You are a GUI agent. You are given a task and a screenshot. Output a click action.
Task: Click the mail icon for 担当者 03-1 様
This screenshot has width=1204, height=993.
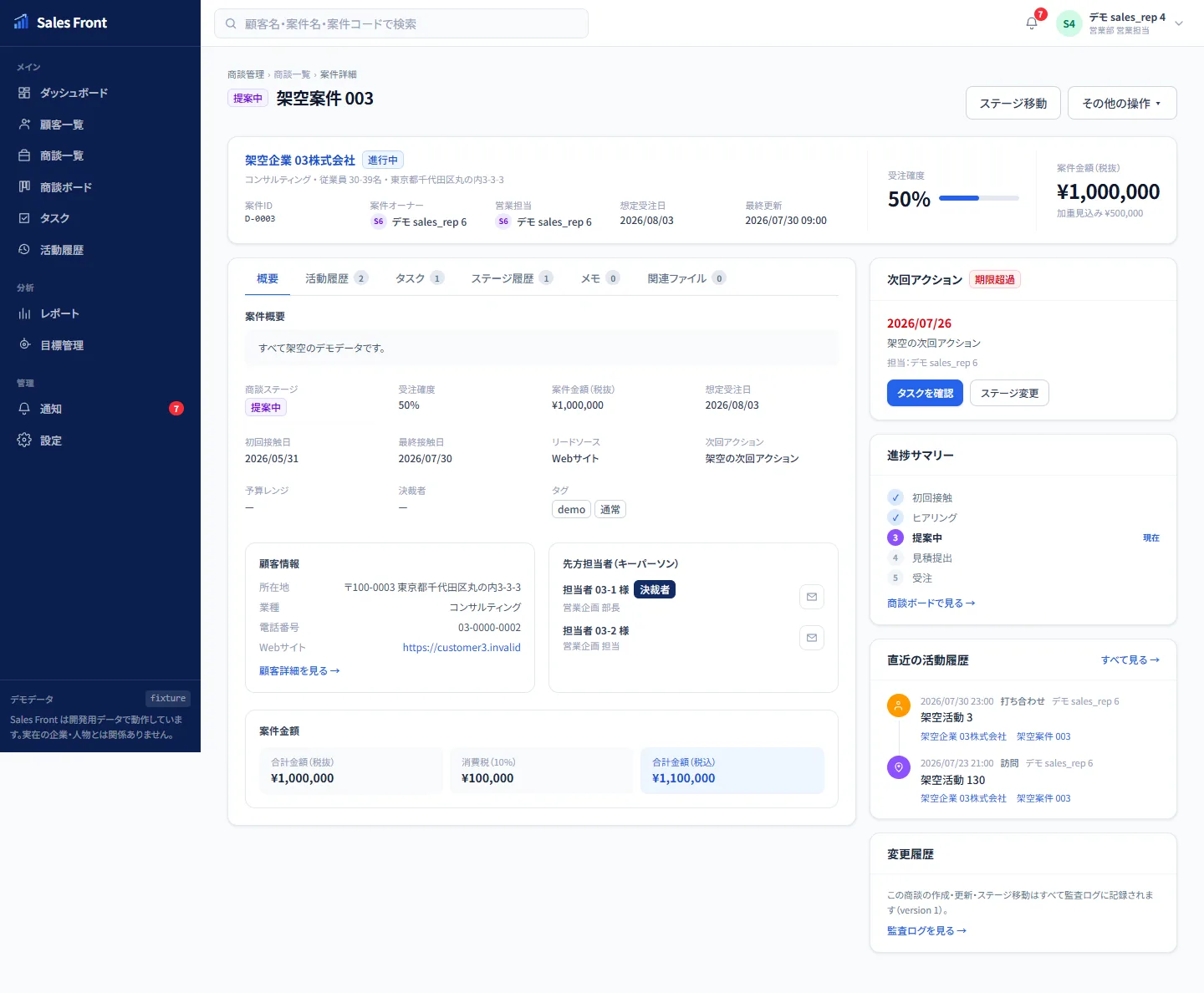[x=812, y=597]
